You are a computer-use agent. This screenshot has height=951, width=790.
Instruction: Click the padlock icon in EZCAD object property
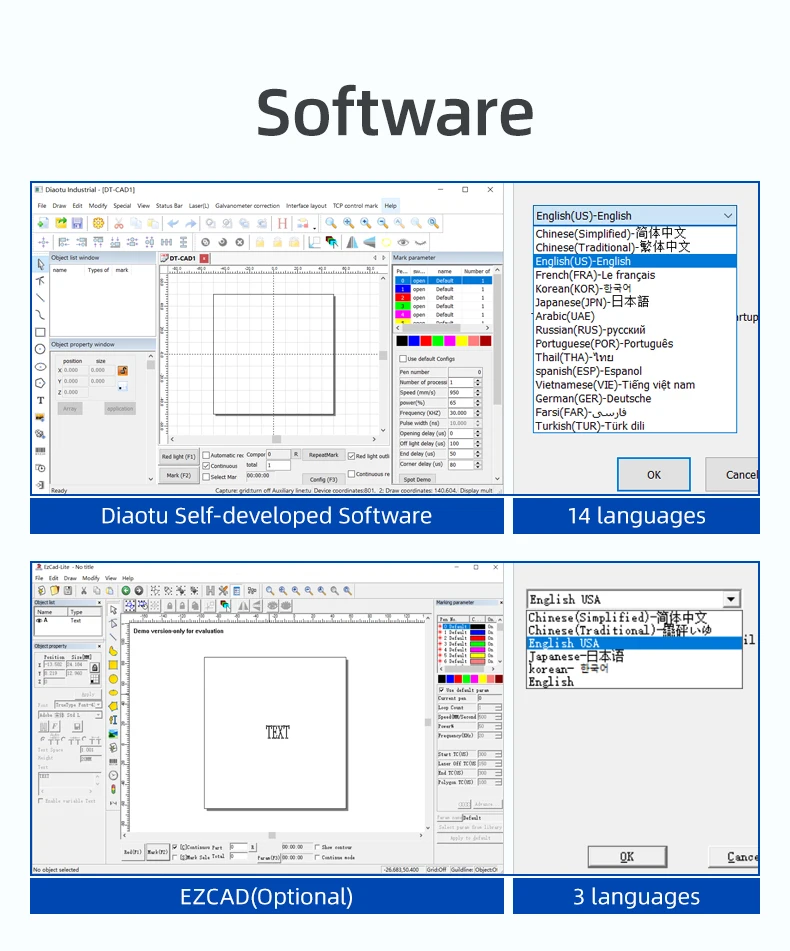pos(95,668)
